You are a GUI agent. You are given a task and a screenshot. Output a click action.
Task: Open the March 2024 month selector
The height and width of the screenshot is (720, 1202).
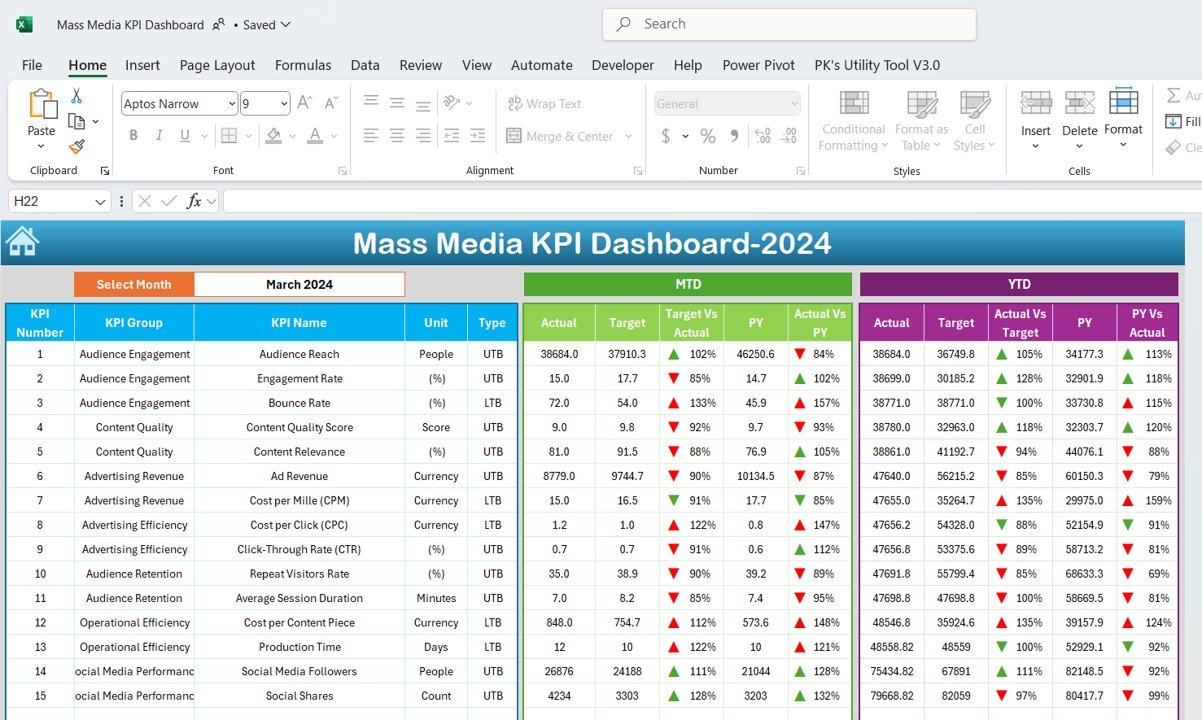click(299, 284)
